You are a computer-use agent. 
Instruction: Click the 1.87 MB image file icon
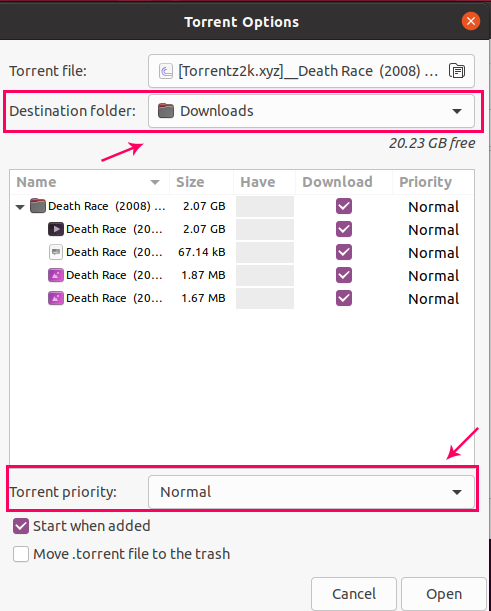tap(56, 275)
